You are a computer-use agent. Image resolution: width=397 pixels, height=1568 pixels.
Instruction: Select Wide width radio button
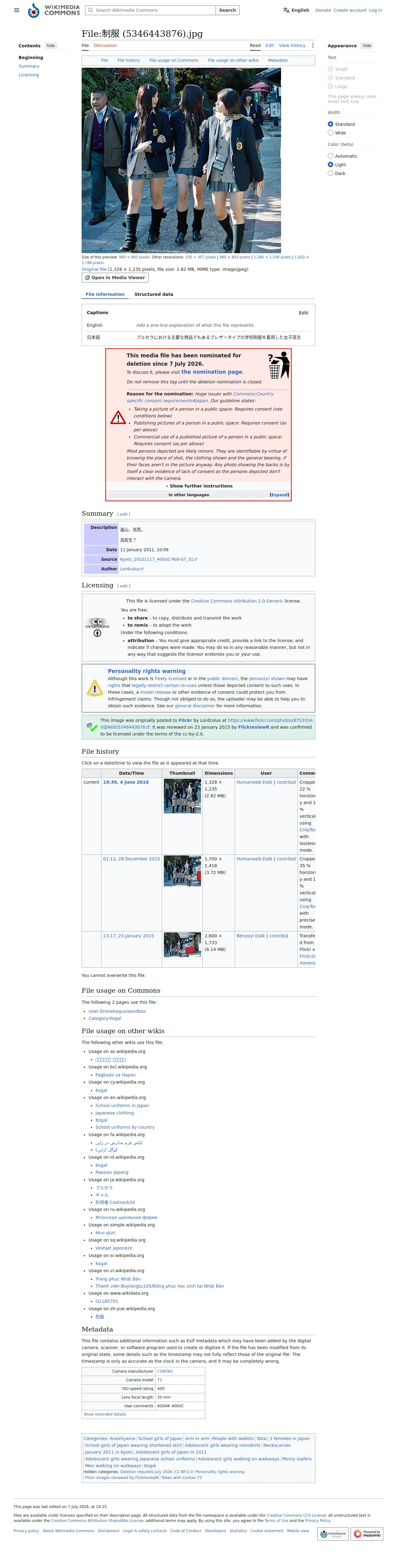[x=331, y=133]
